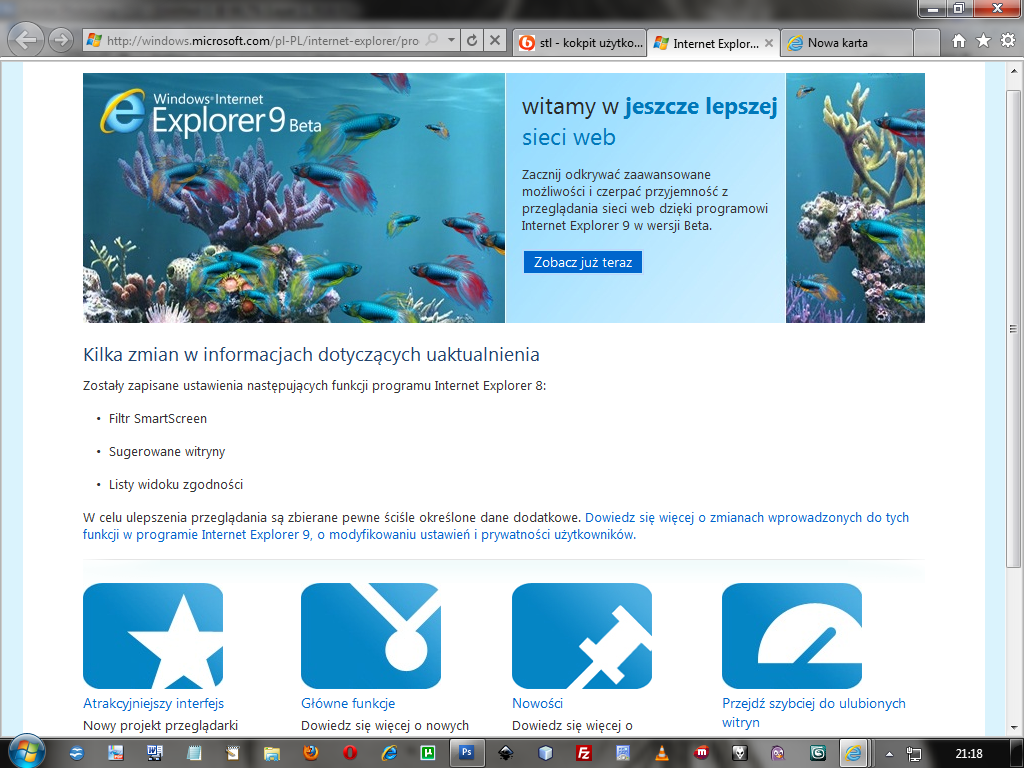Switch to Photoshop in the taskbar
This screenshot has height=768, width=1024.
[x=466, y=753]
